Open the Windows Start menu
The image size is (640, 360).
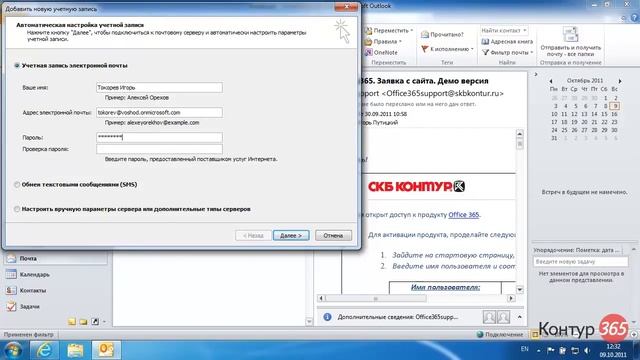13,350
